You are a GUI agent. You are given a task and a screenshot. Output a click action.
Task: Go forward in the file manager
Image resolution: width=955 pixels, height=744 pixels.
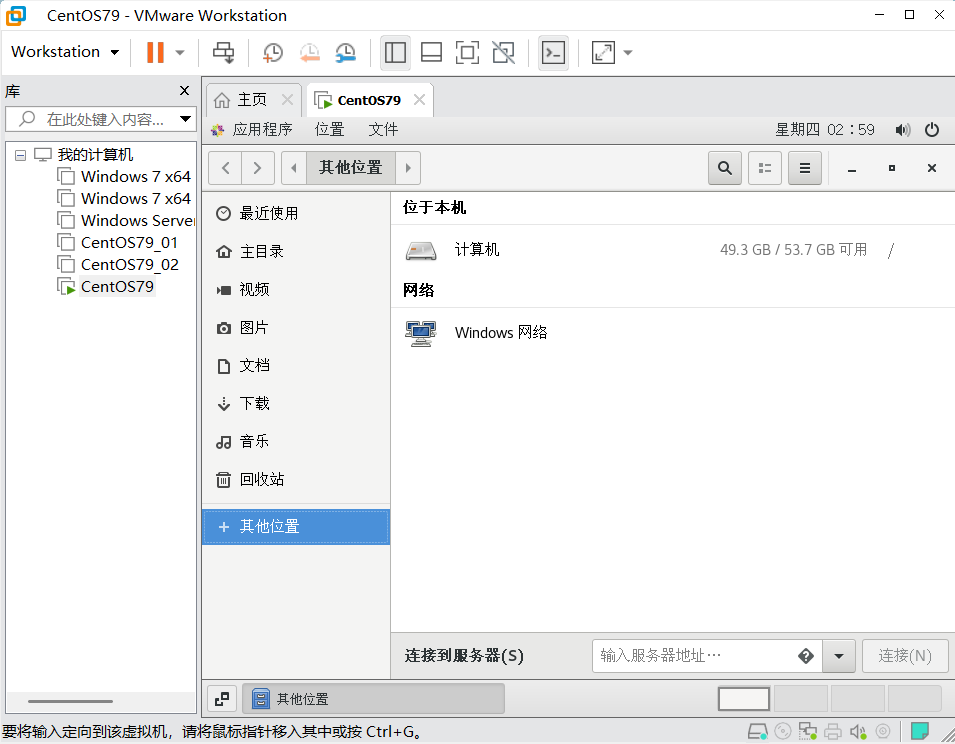pyautogui.click(x=258, y=168)
